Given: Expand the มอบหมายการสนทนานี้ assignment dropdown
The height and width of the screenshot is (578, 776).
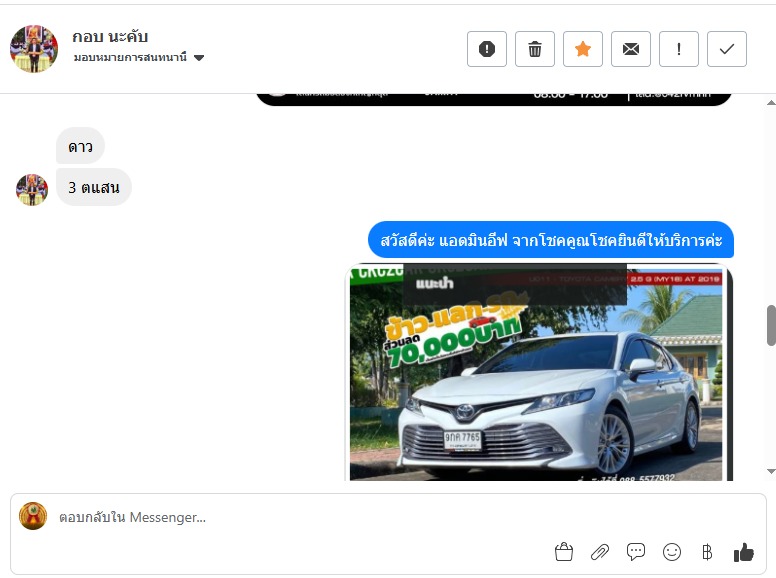Looking at the screenshot, I should (139, 57).
